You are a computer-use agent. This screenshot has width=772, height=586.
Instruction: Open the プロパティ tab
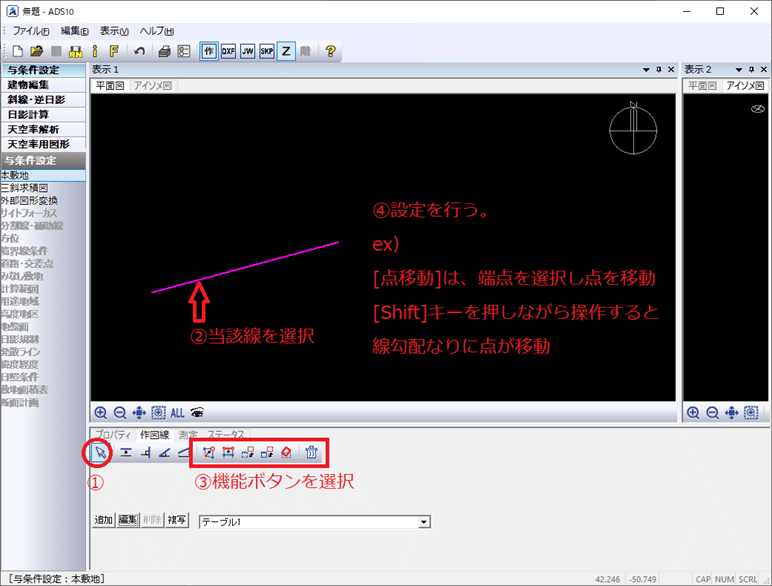pos(113,434)
